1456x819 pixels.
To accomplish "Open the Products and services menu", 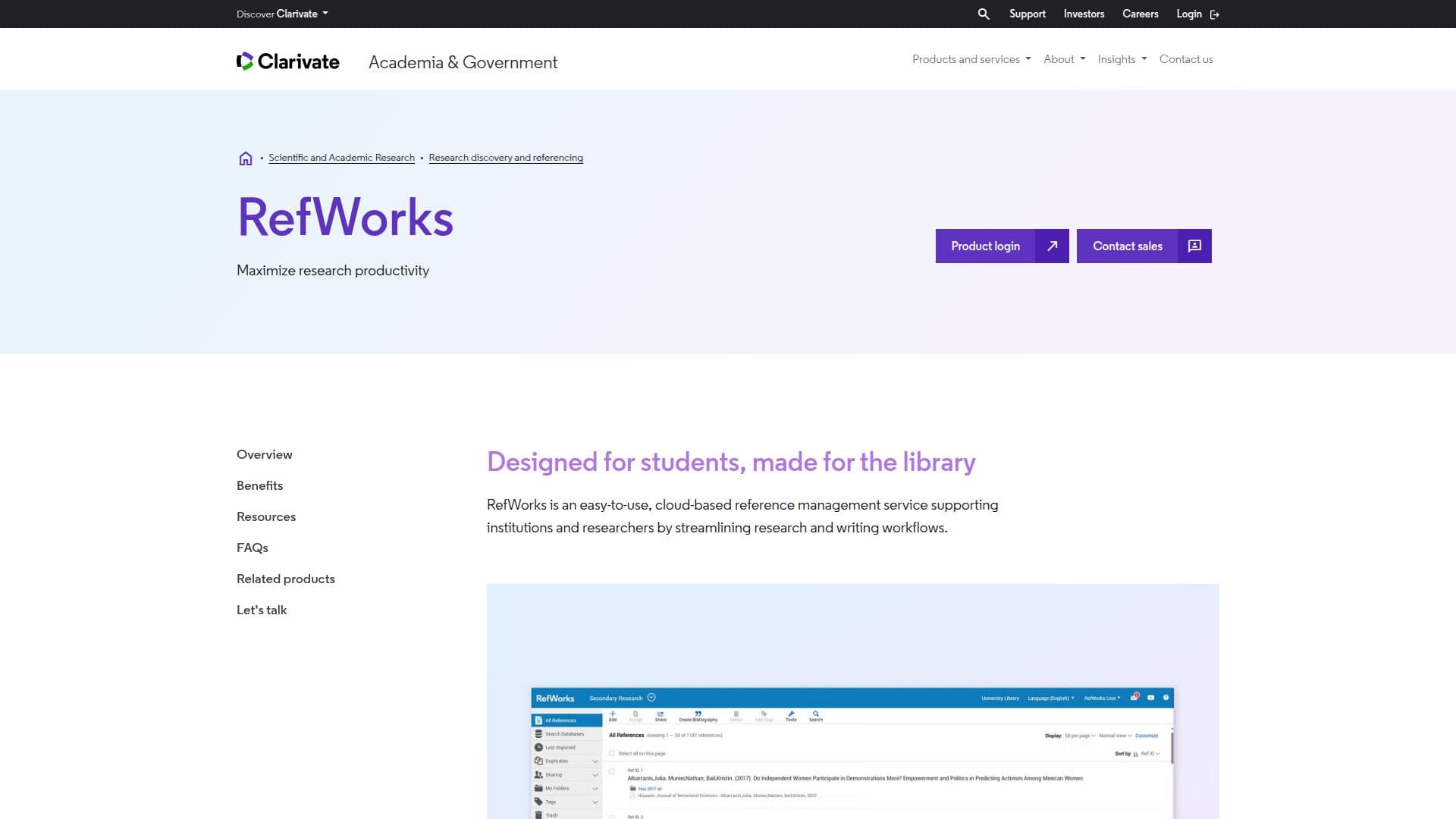I will [971, 59].
